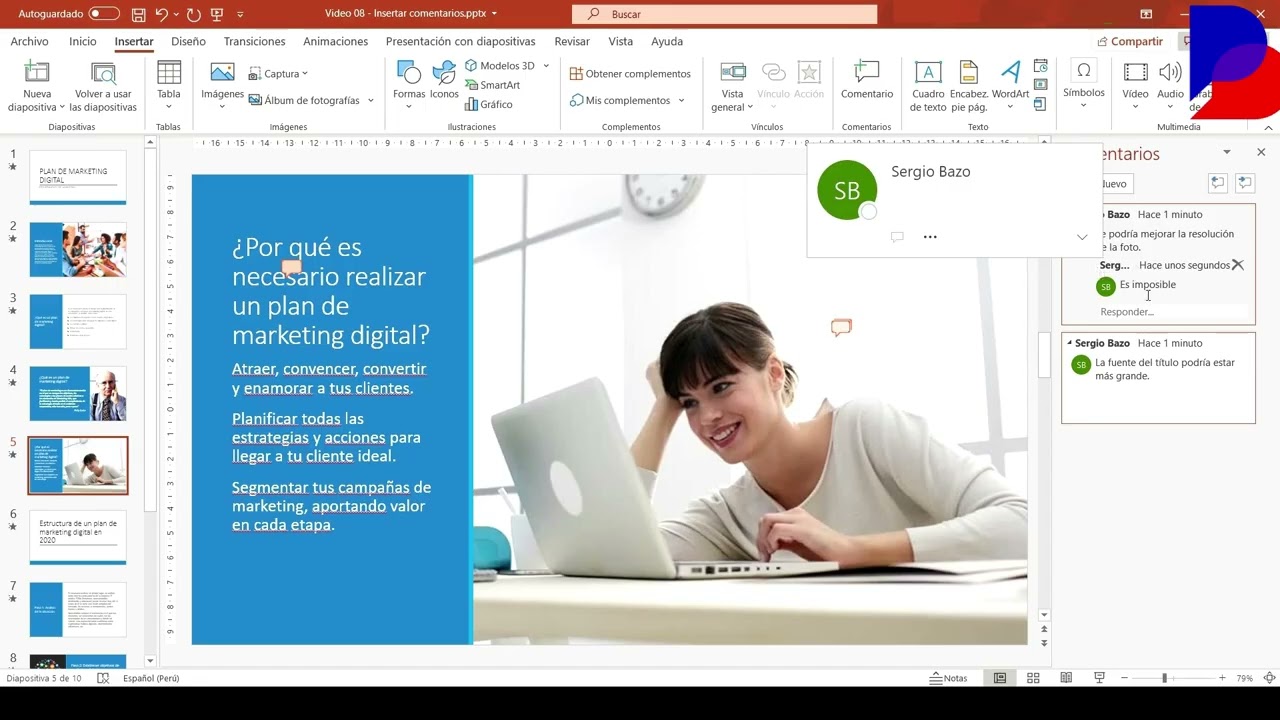The width and height of the screenshot is (1280, 720).
Task: Insert date and time icon
Action: tap(1041, 66)
